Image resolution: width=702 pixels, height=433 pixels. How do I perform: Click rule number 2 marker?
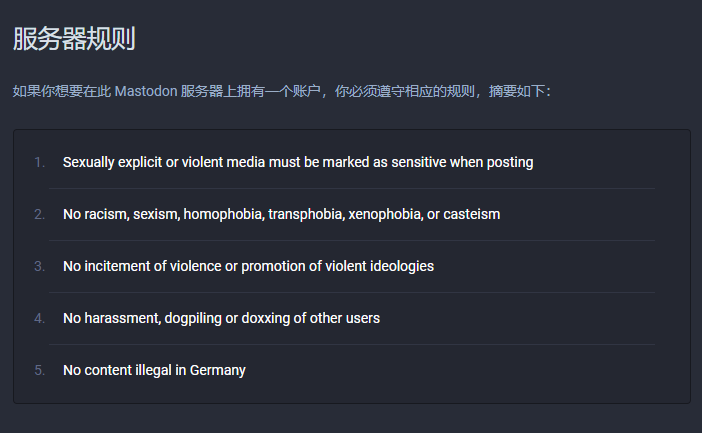click(40, 214)
